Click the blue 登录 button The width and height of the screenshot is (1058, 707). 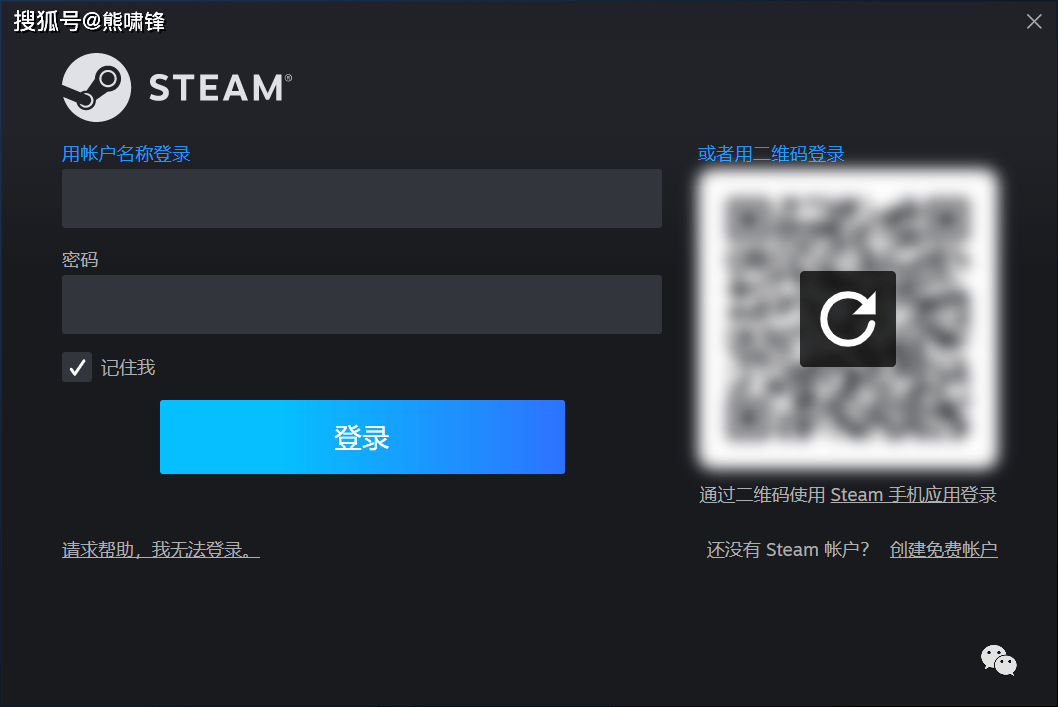click(x=362, y=437)
